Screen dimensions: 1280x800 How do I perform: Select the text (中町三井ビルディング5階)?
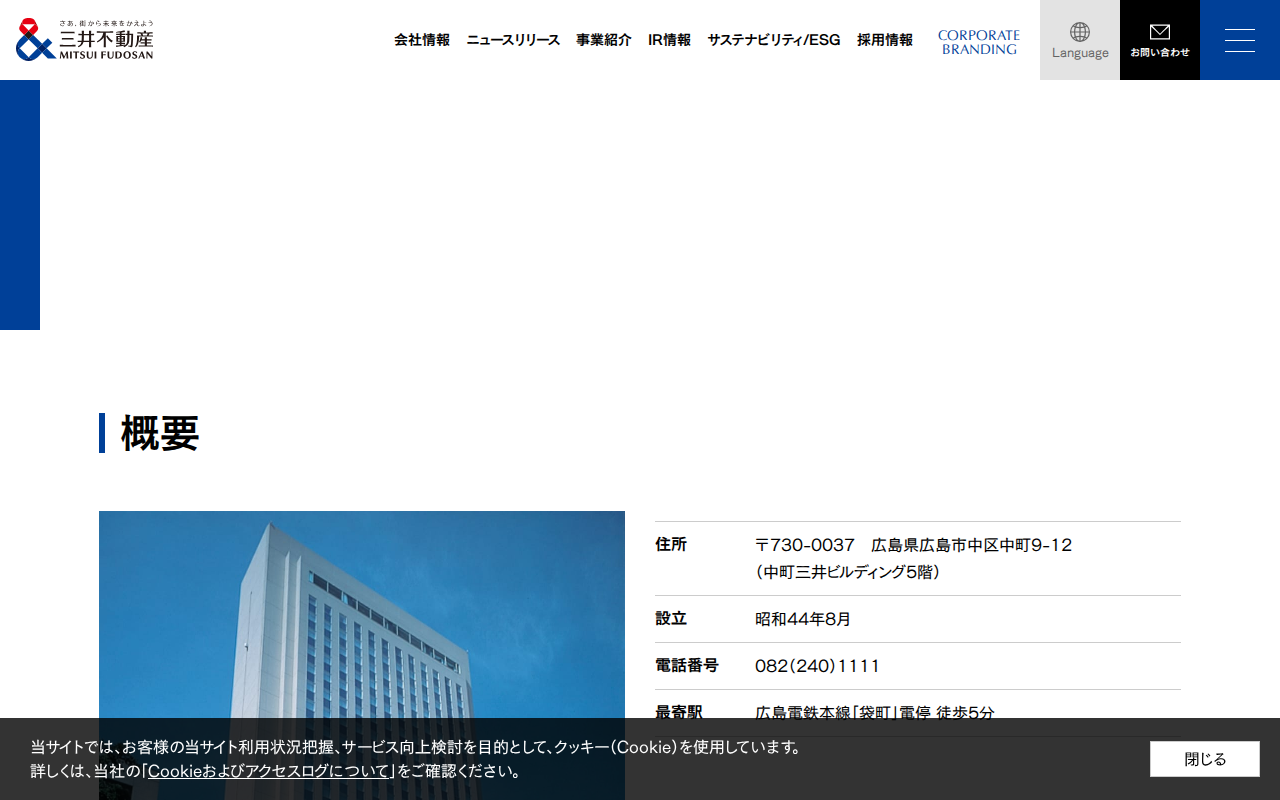pyautogui.click(x=848, y=572)
